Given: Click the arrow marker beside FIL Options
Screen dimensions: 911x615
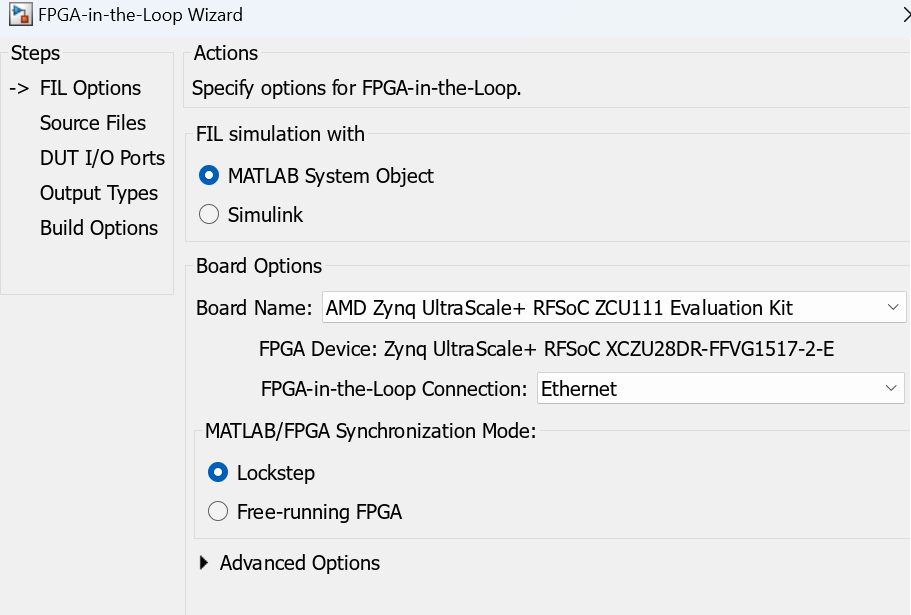Looking at the screenshot, I should (x=20, y=88).
